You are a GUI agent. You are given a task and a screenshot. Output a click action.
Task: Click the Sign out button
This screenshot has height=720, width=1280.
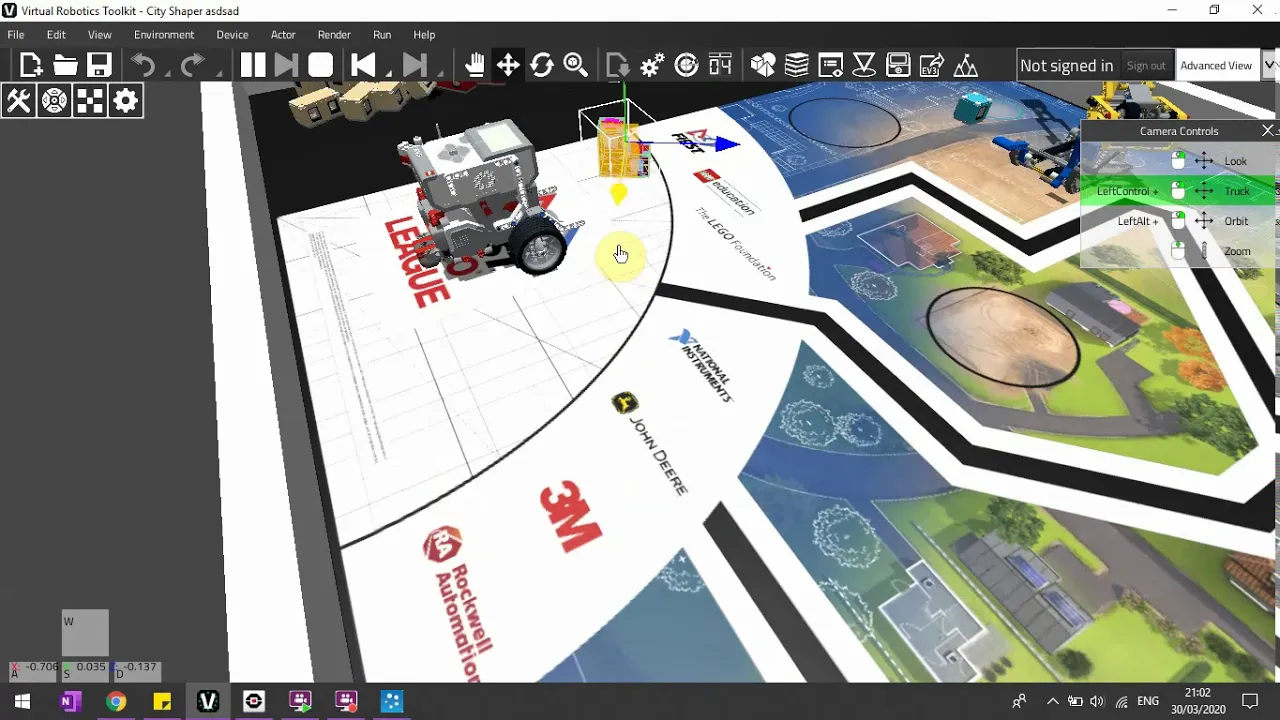(1146, 66)
